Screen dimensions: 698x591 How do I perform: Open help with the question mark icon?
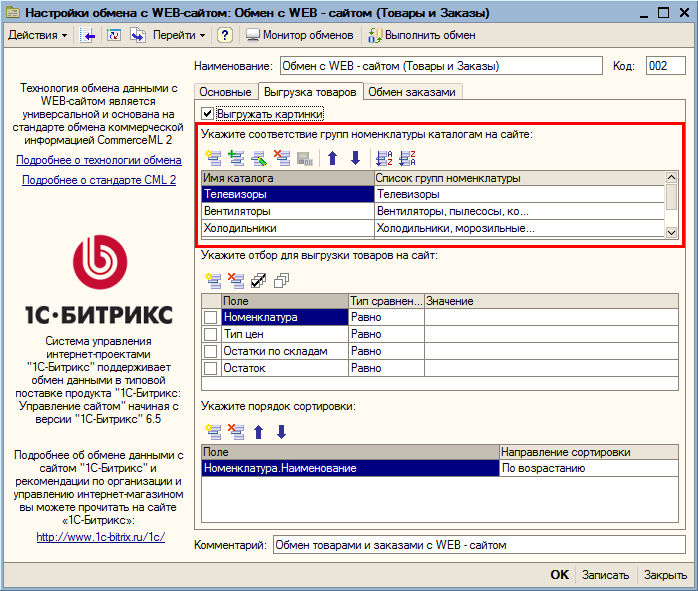pyautogui.click(x=225, y=35)
